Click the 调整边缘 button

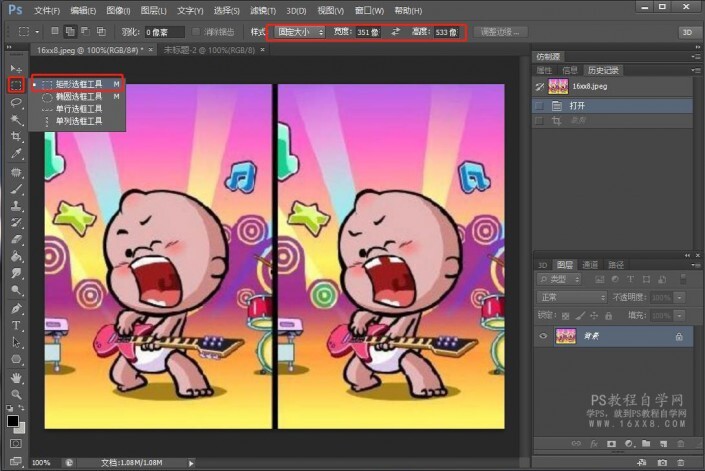(501, 32)
